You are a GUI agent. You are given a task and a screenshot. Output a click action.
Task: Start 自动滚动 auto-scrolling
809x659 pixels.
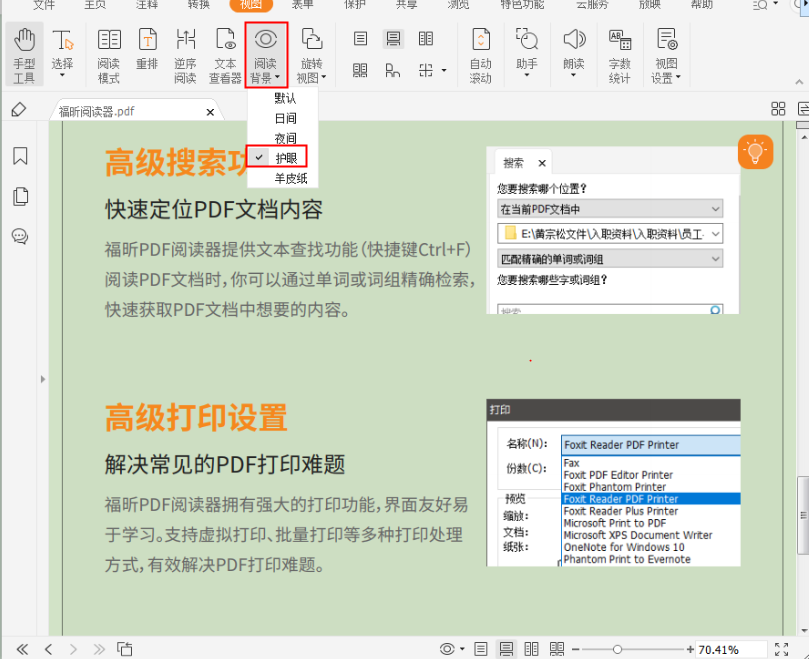click(x=479, y=52)
